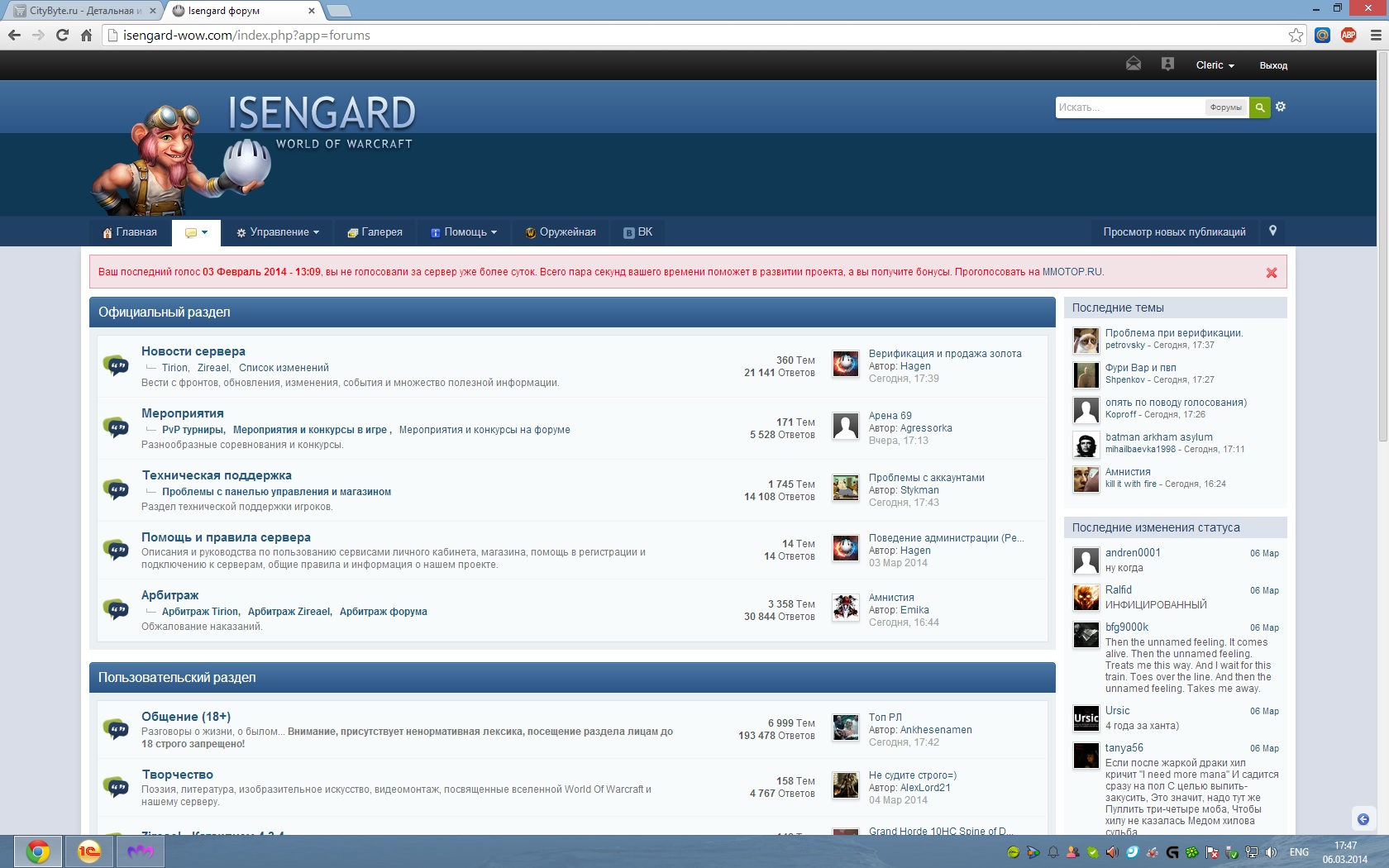The image size is (1389, 868).
Task: Open the Новости сервера forum link
Action: tap(193, 351)
